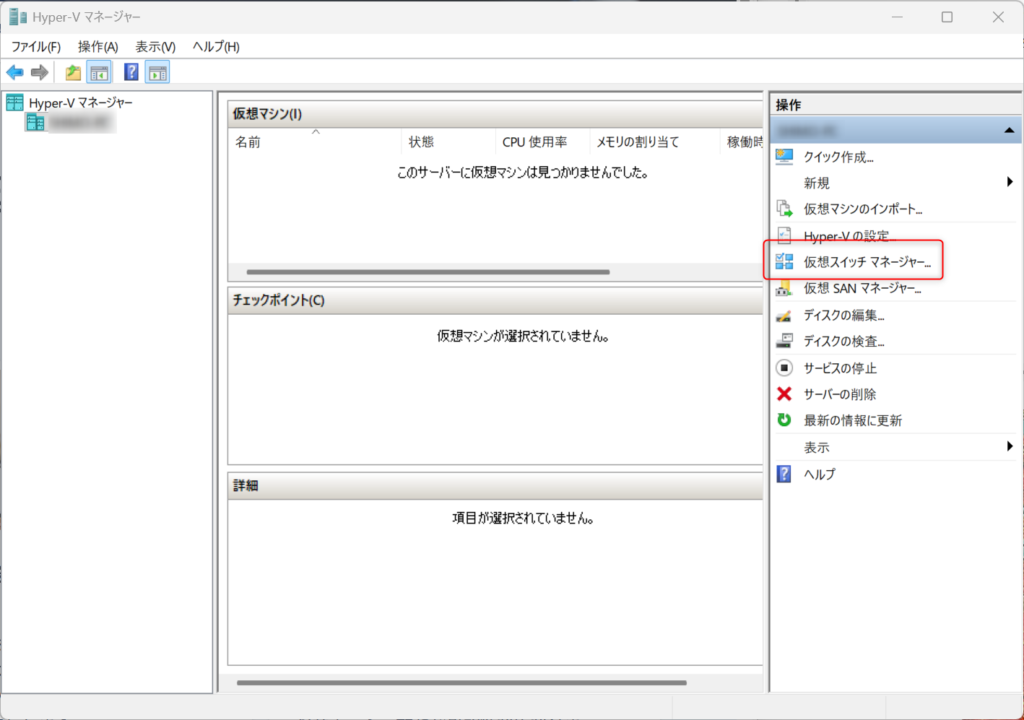This screenshot has width=1024, height=720.
Task: Open 仮想スイッチ マネージャー
Action: [x=866, y=263]
